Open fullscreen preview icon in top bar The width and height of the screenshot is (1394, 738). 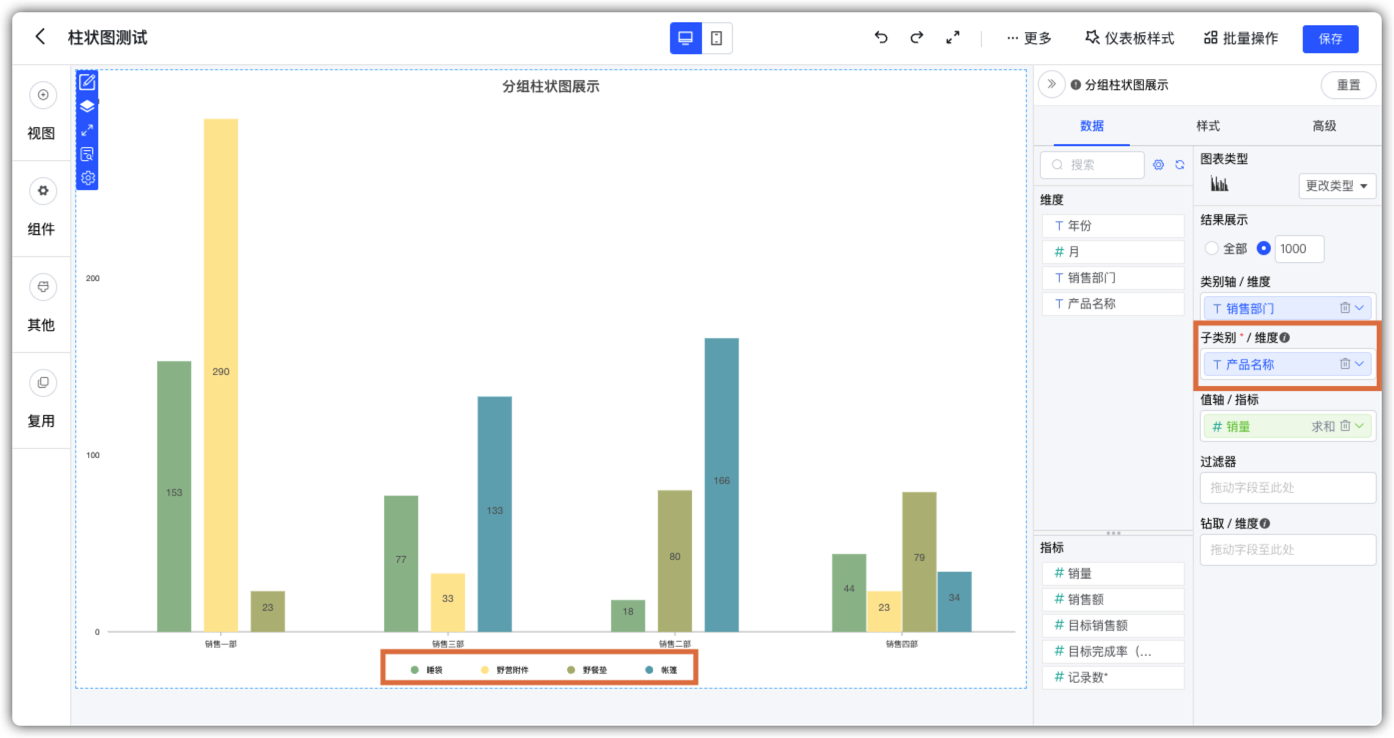pos(953,37)
